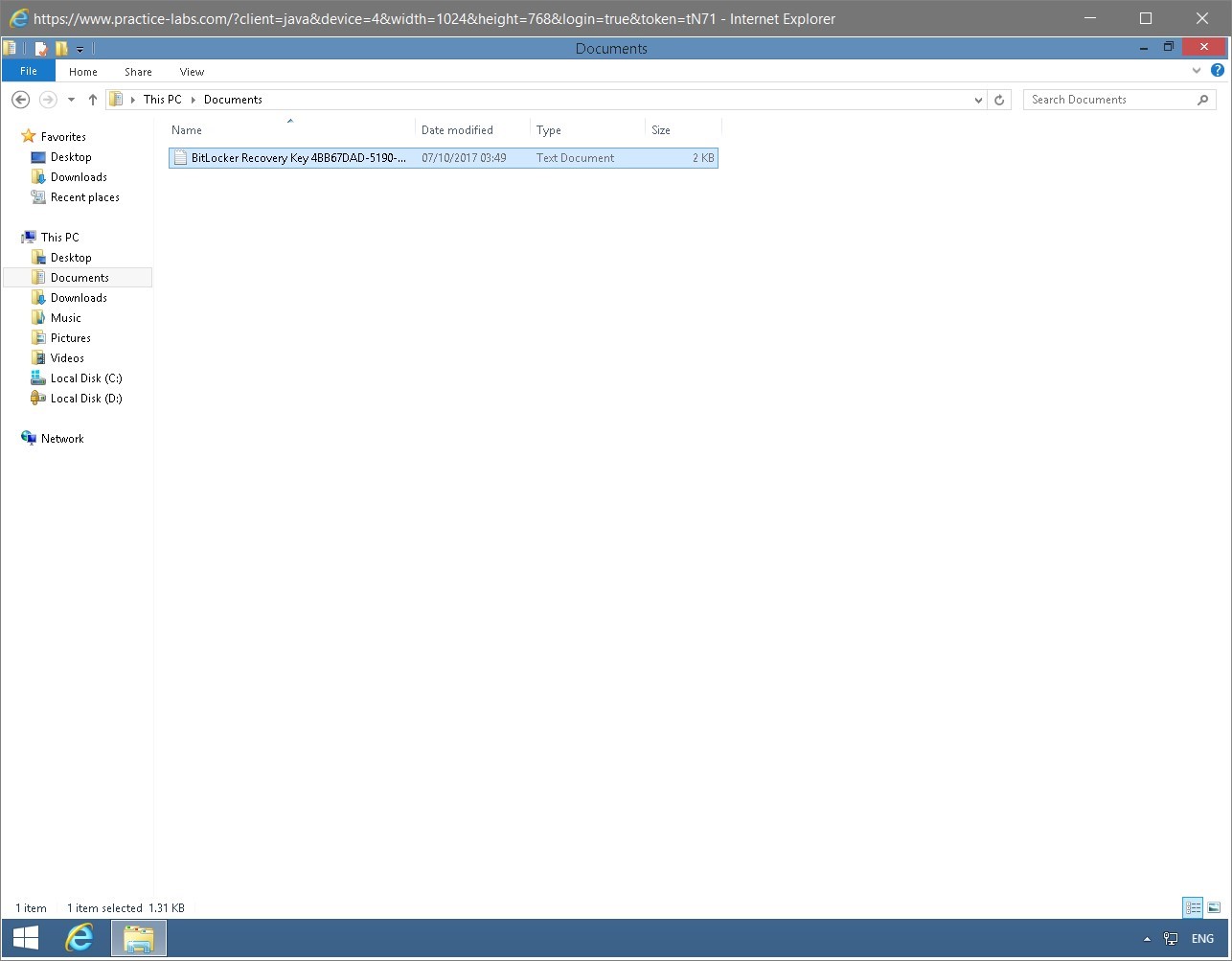Expand the Quick Access Toolbar customization menu
Screen dimensions: 1232x961
click(x=81, y=48)
